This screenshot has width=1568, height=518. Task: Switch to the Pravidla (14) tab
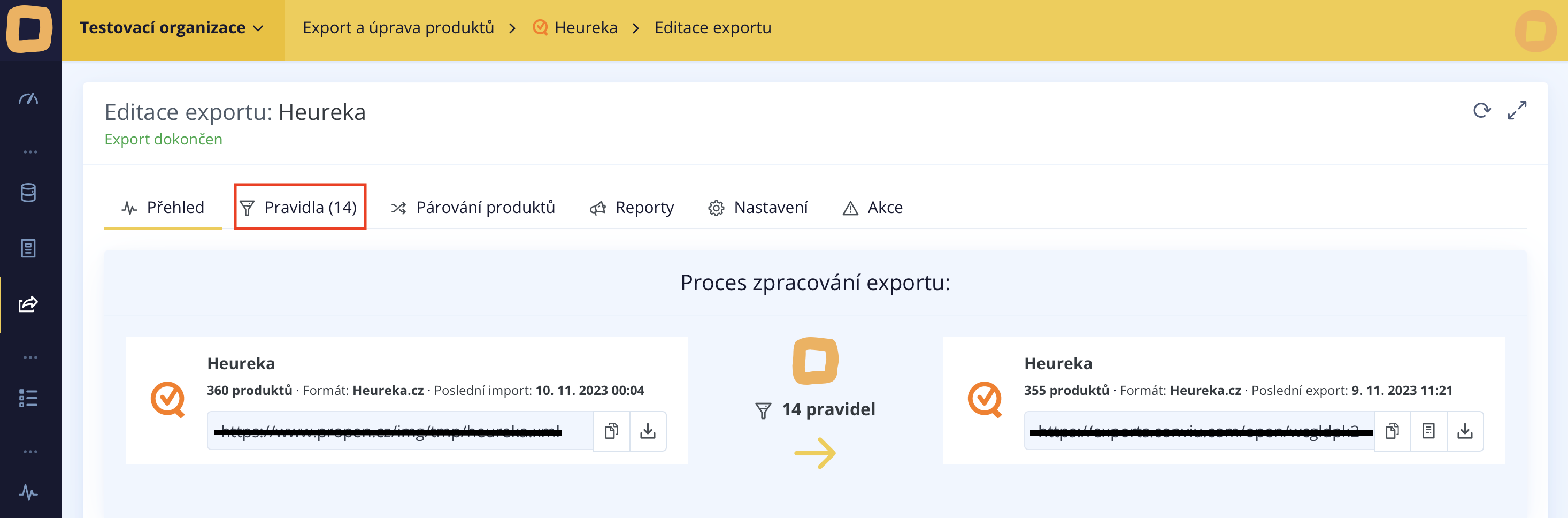[x=299, y=207]
